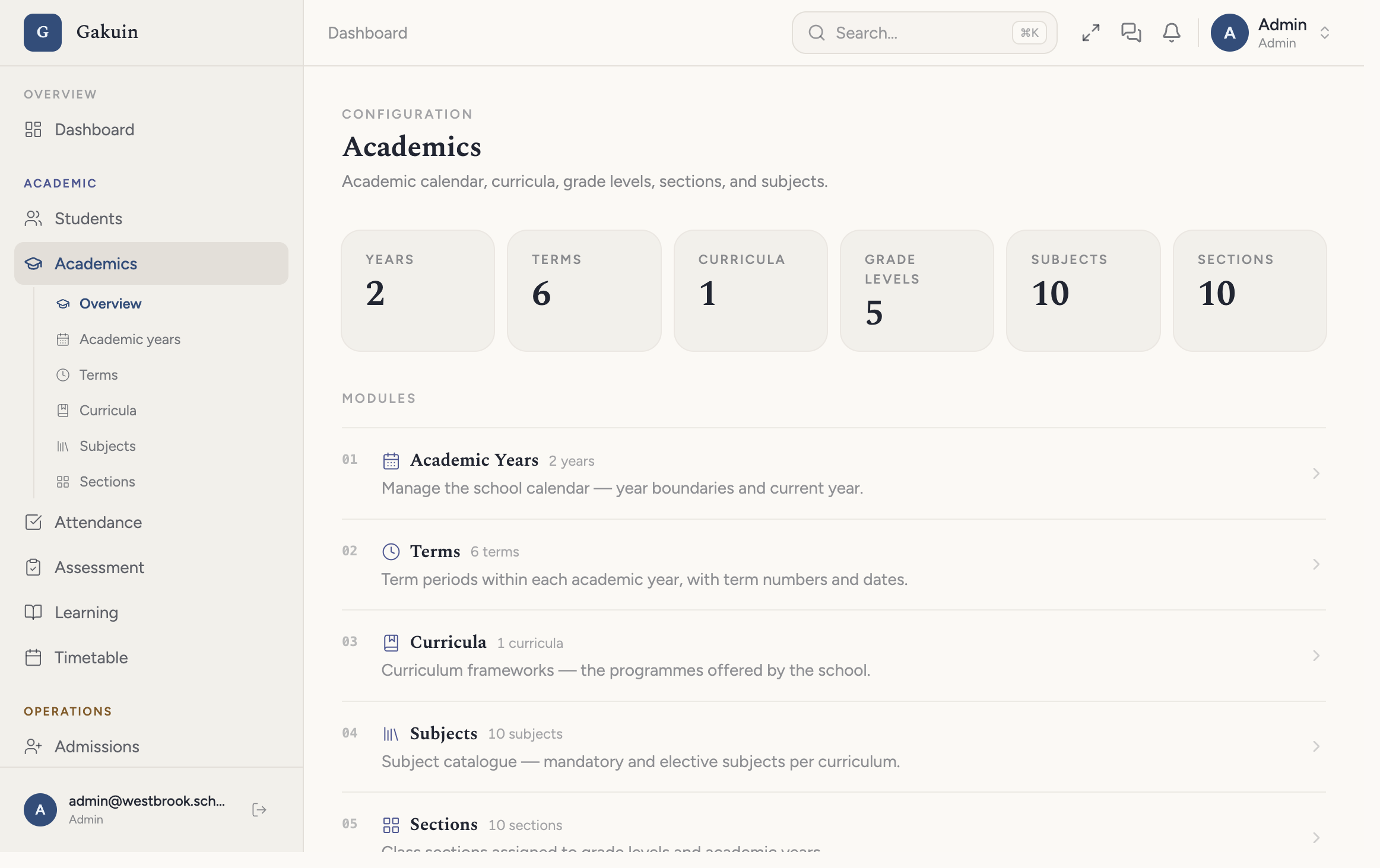The height and width of the screenshot is (868, 1380).
Task: Open Learning in the sidebar
Action: [151, 612]
